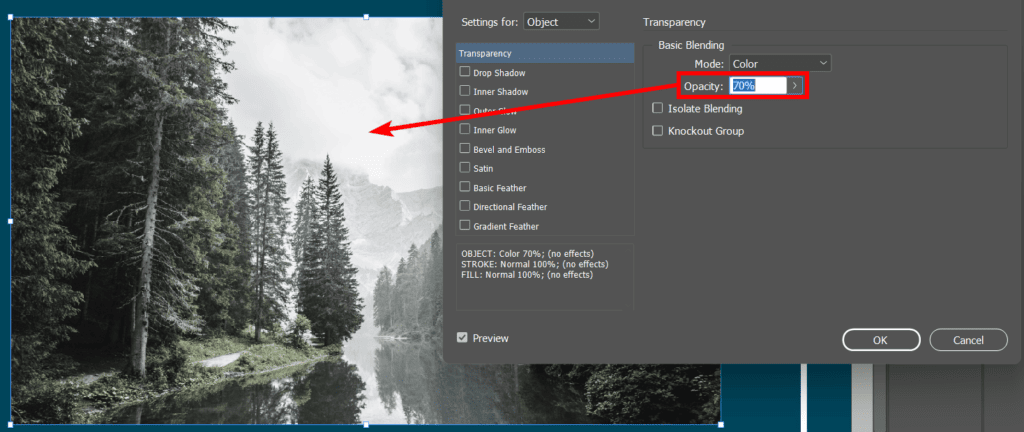Check the Gradient Feather box
The image size is (1024, 432).
464,225
